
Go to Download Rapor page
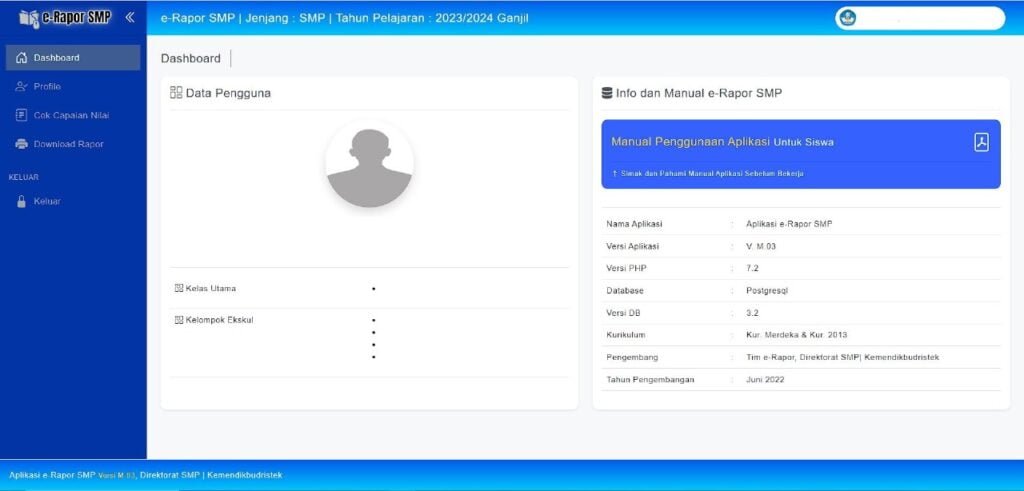click(68, 144)
